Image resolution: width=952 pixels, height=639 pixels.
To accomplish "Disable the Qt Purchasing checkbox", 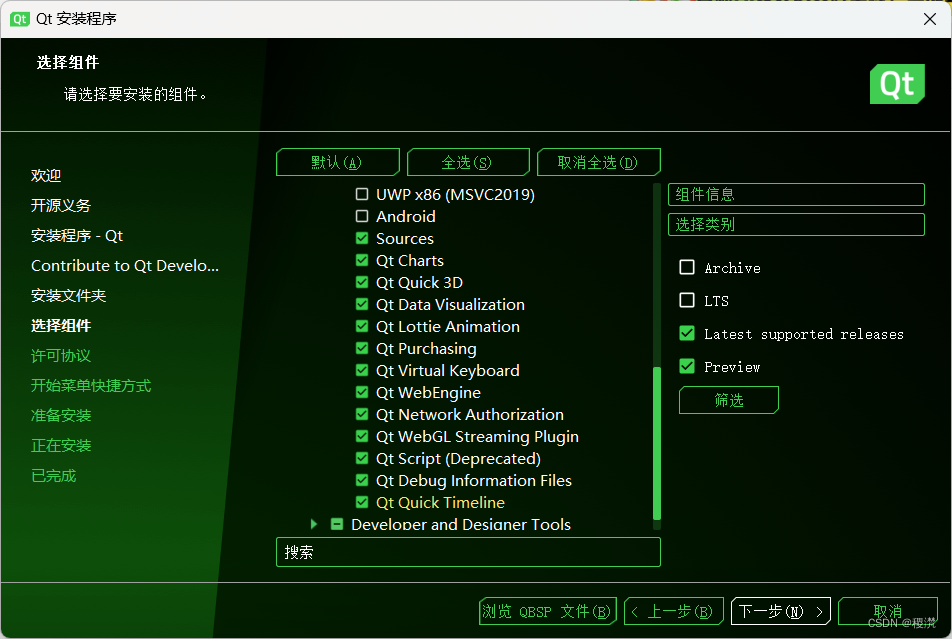I will pyautogui.click(x=362, y=348).
